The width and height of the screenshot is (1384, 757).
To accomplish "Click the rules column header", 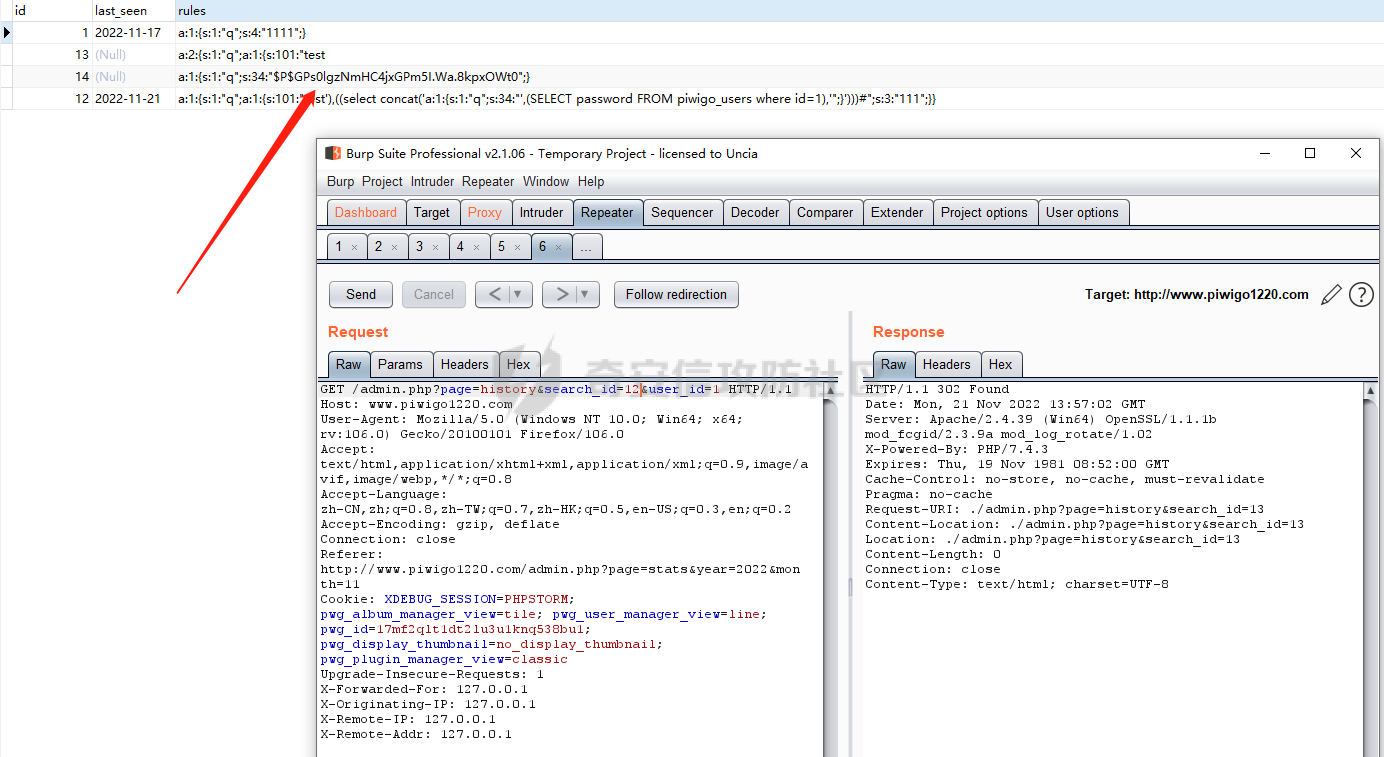I will pyautogui.click(x=779, y=11).
